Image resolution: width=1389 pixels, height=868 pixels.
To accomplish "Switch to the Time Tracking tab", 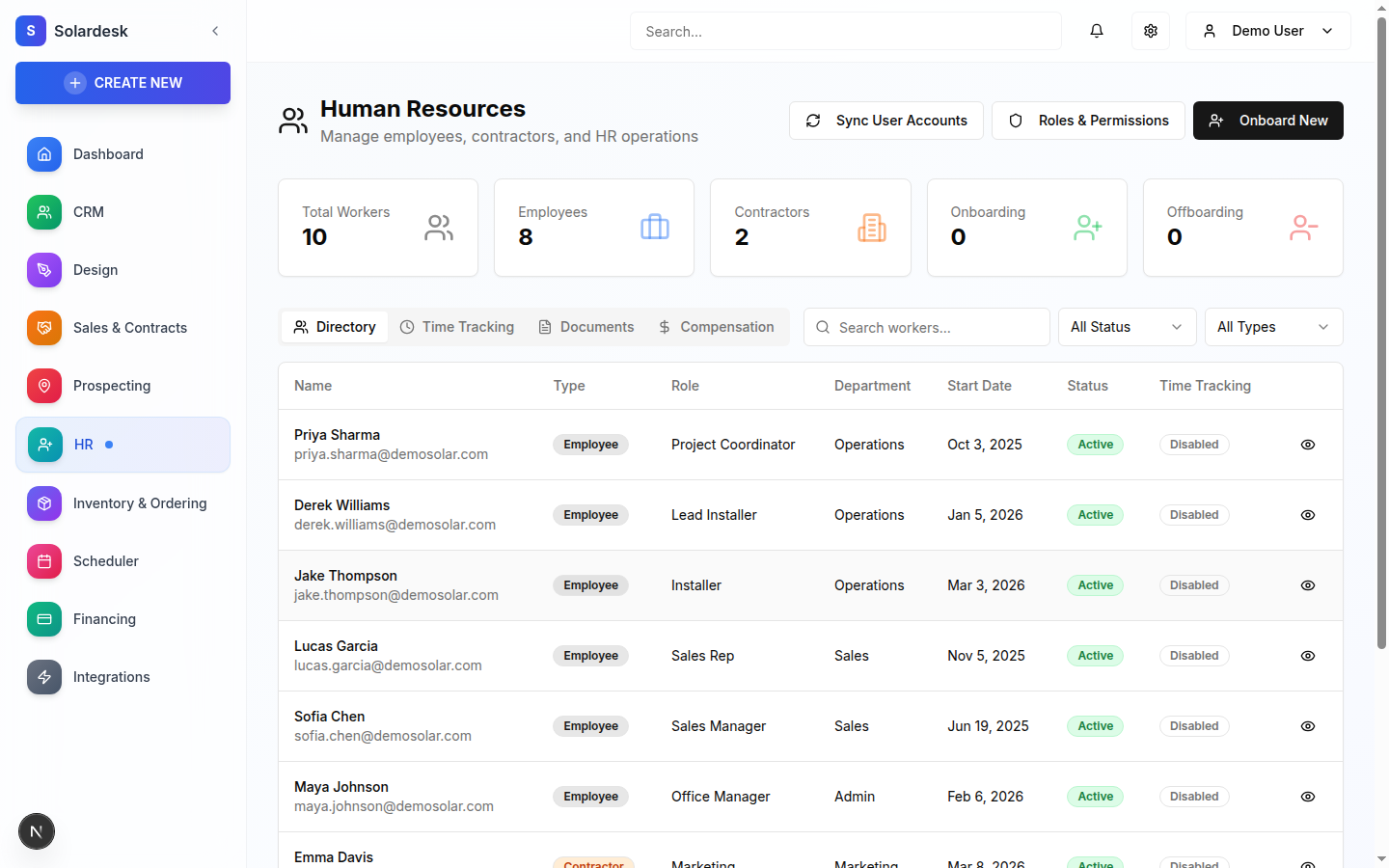I will click(456, 327).
